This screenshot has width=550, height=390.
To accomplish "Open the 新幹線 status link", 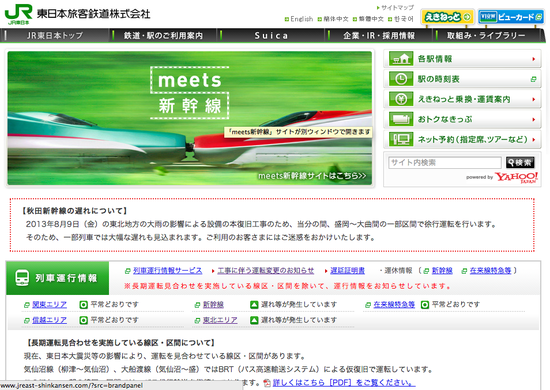I will click(x=213, y=304).
